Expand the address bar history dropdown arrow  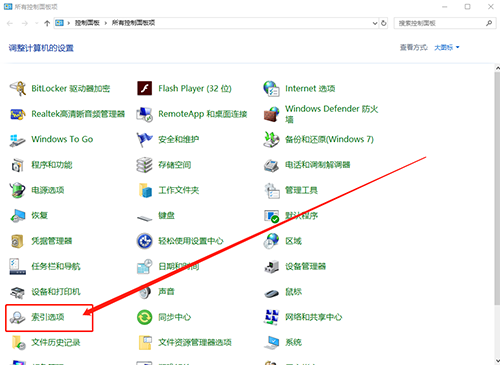tap(375, 23)
